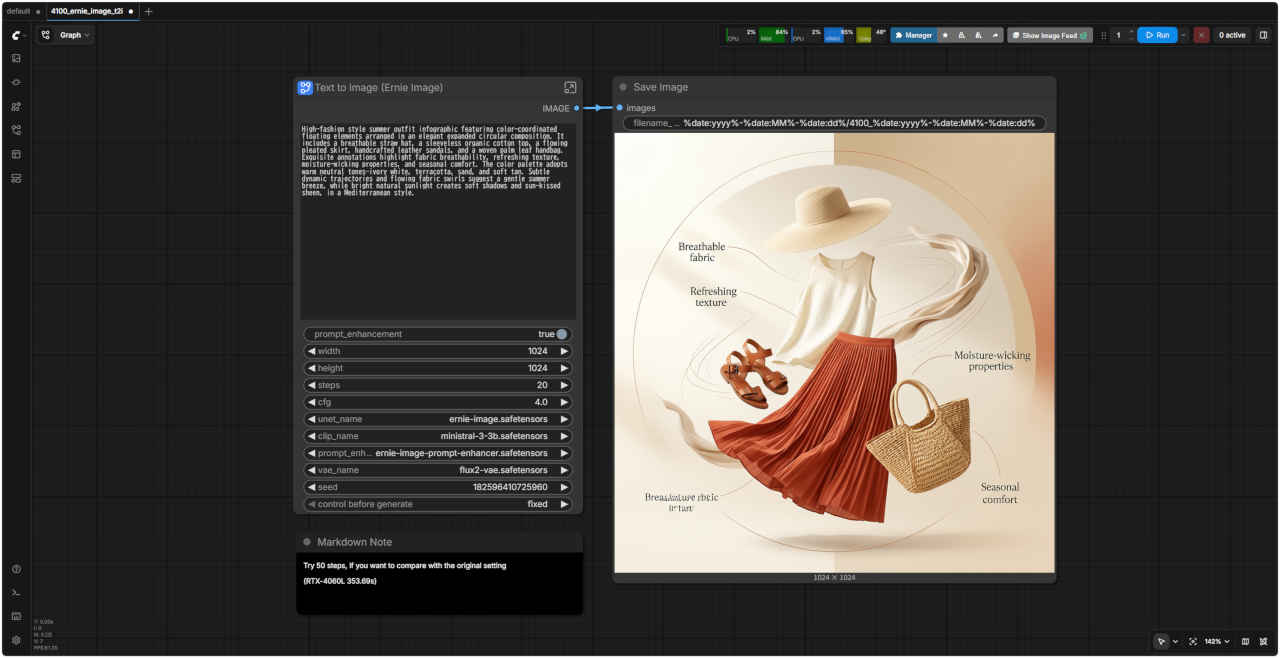Screen dimensions: 1280x658
Task: Select the 4100_ernie_image_t2i tab
Action: point(91,11)
